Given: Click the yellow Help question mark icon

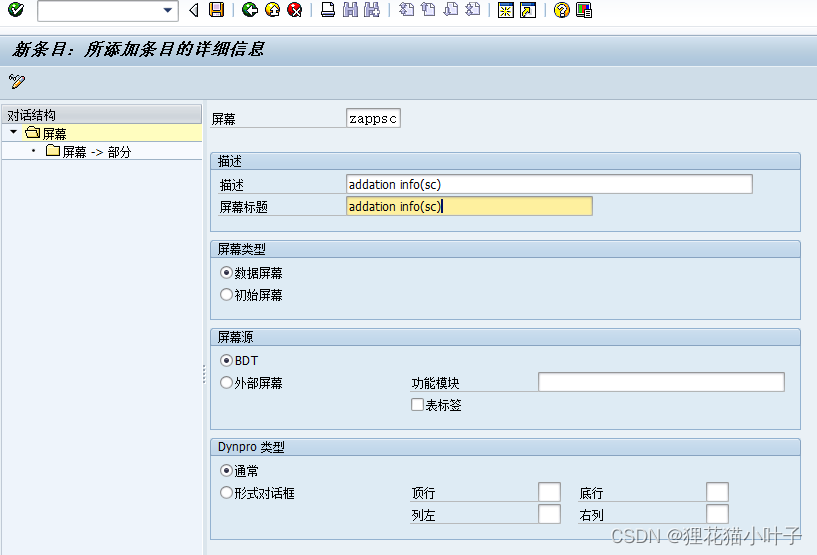Looking at the screenshot, I should (x=561, y=10).
